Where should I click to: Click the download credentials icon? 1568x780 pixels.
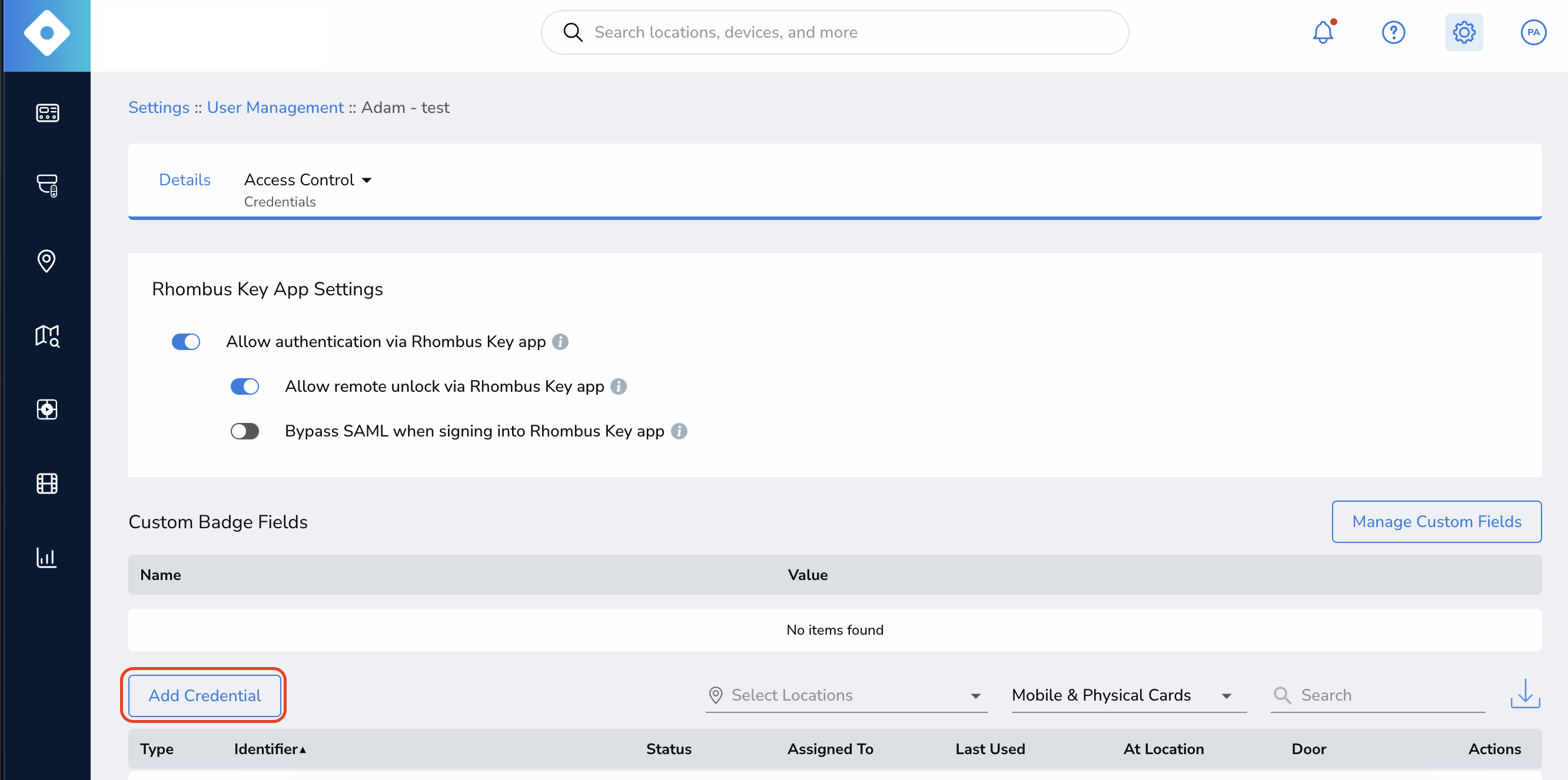pyautogui.click(x=1526, y=694)
